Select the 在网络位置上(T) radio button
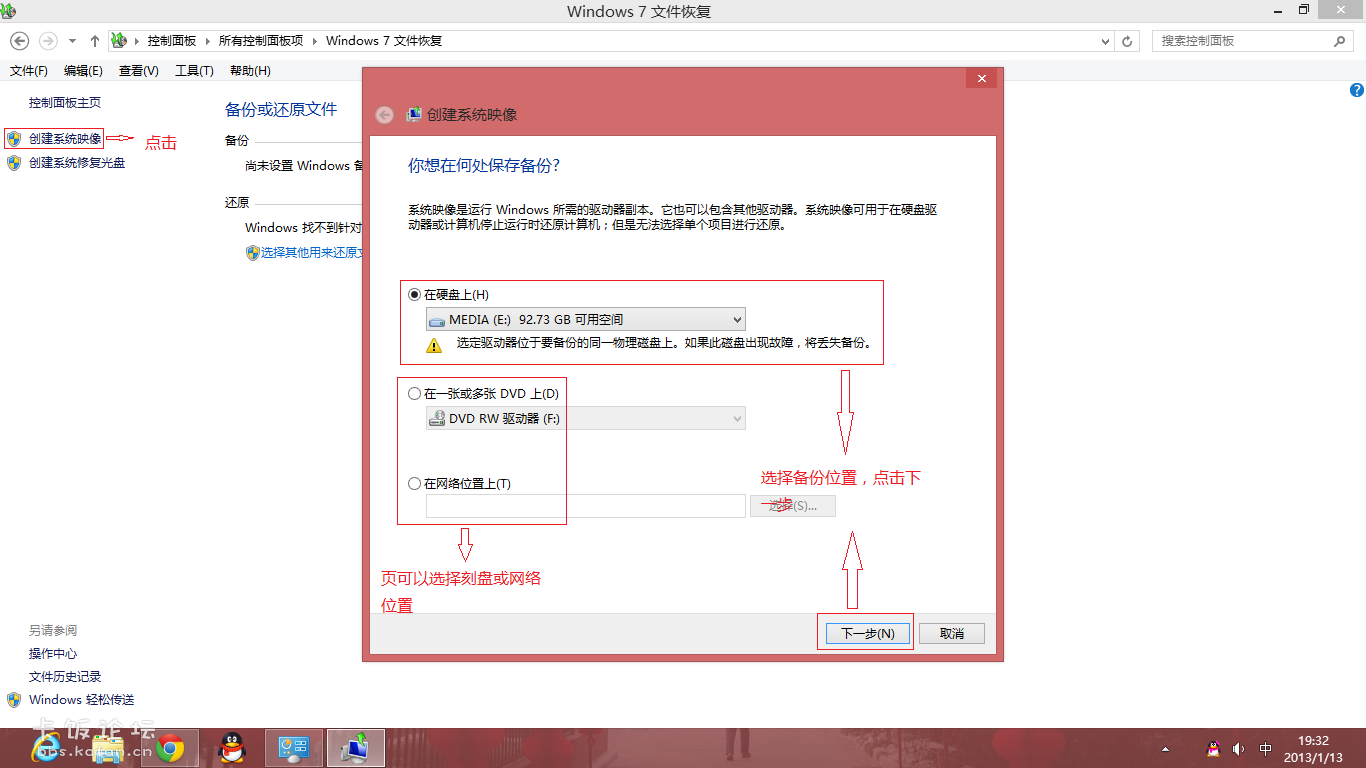This screenshot has width=1366, height=768. (x=415, y=484)
